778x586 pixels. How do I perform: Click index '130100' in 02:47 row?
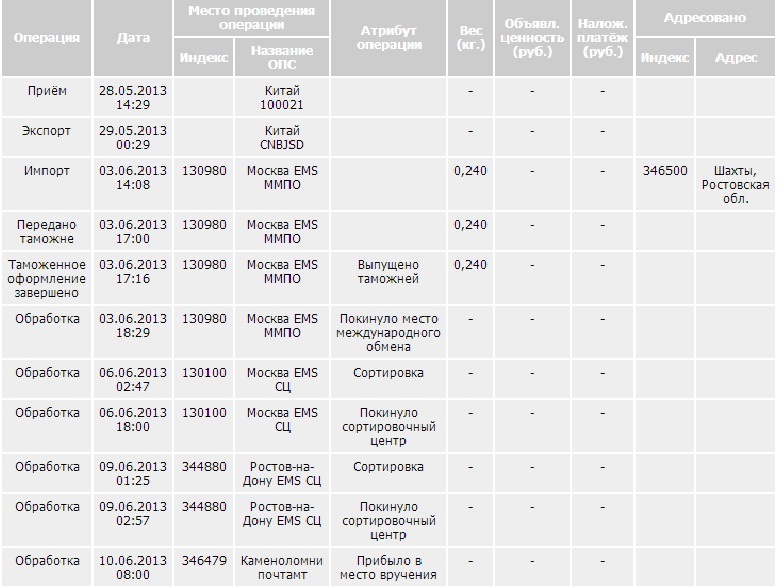204,373
